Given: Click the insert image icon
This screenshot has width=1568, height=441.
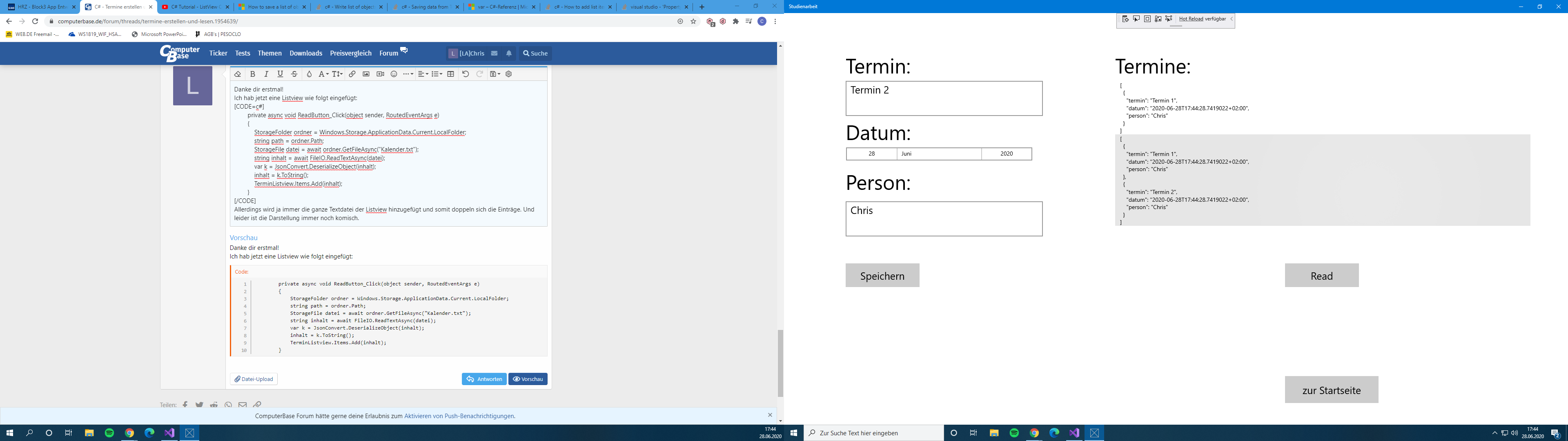Looking at the screenshot, I should [366, 74].
